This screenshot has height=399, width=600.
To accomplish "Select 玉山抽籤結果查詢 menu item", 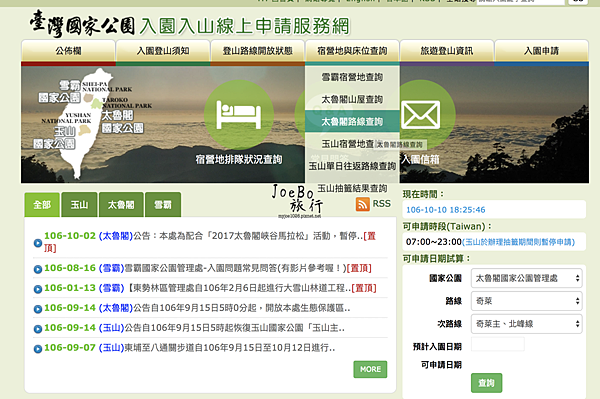I will [352, 188].
